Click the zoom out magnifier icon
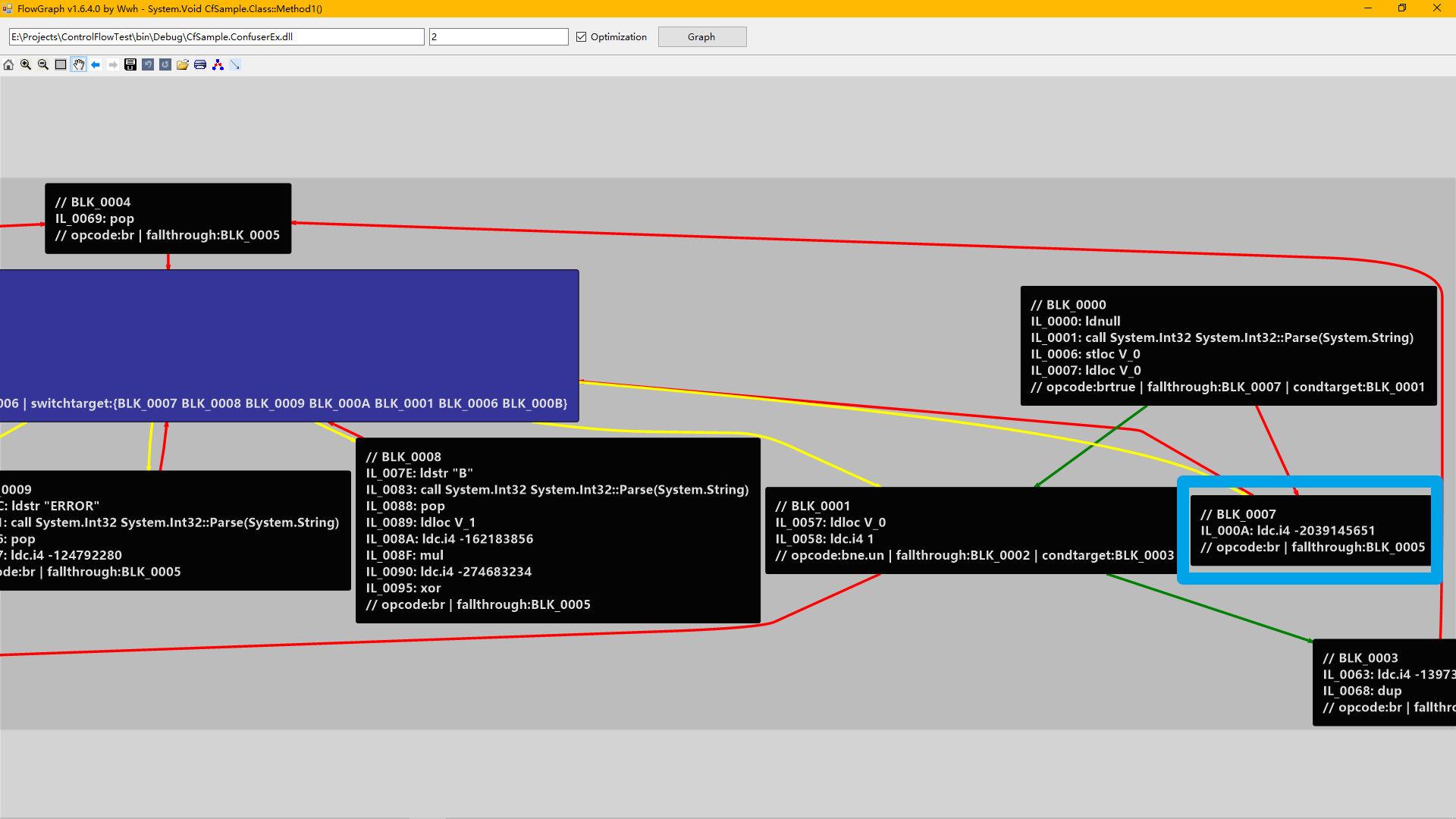 tap(43, 65)
